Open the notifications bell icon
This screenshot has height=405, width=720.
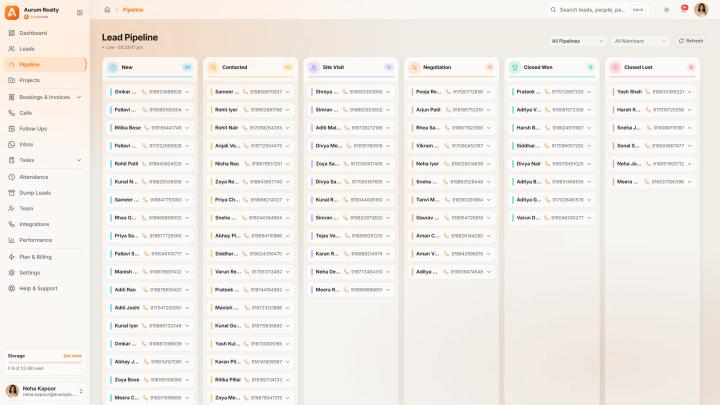click(684, 10)
